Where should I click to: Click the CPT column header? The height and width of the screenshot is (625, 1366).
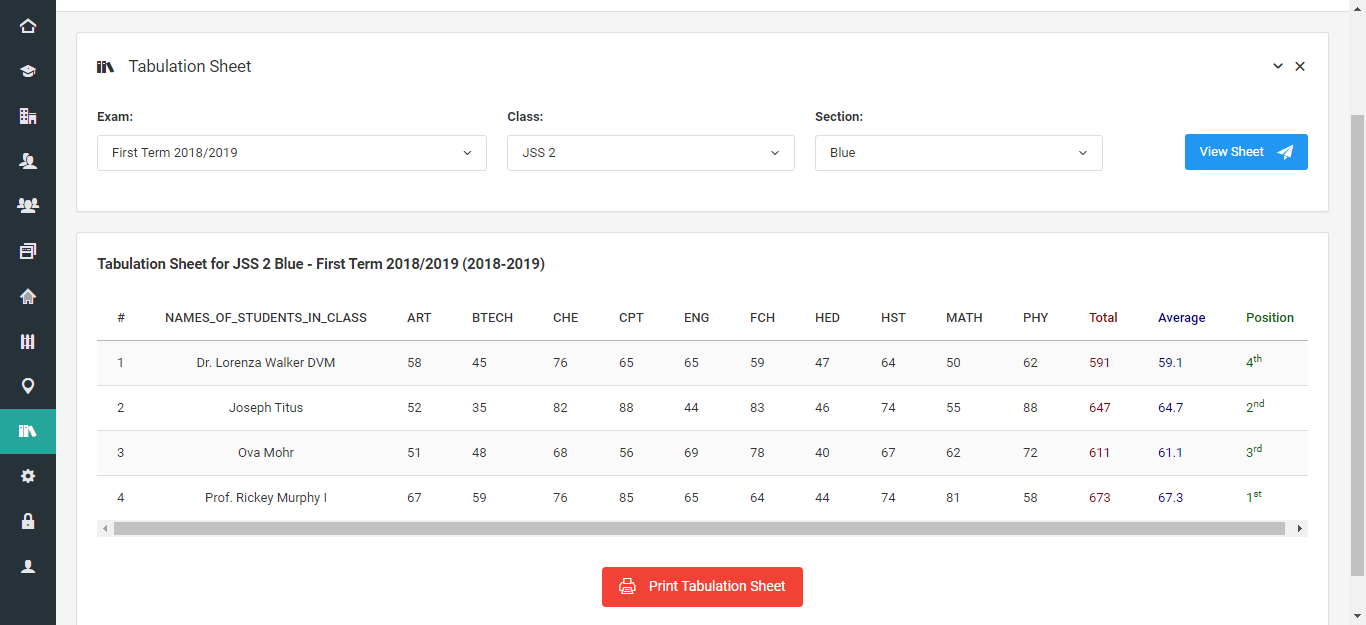(x=631, y=318)
